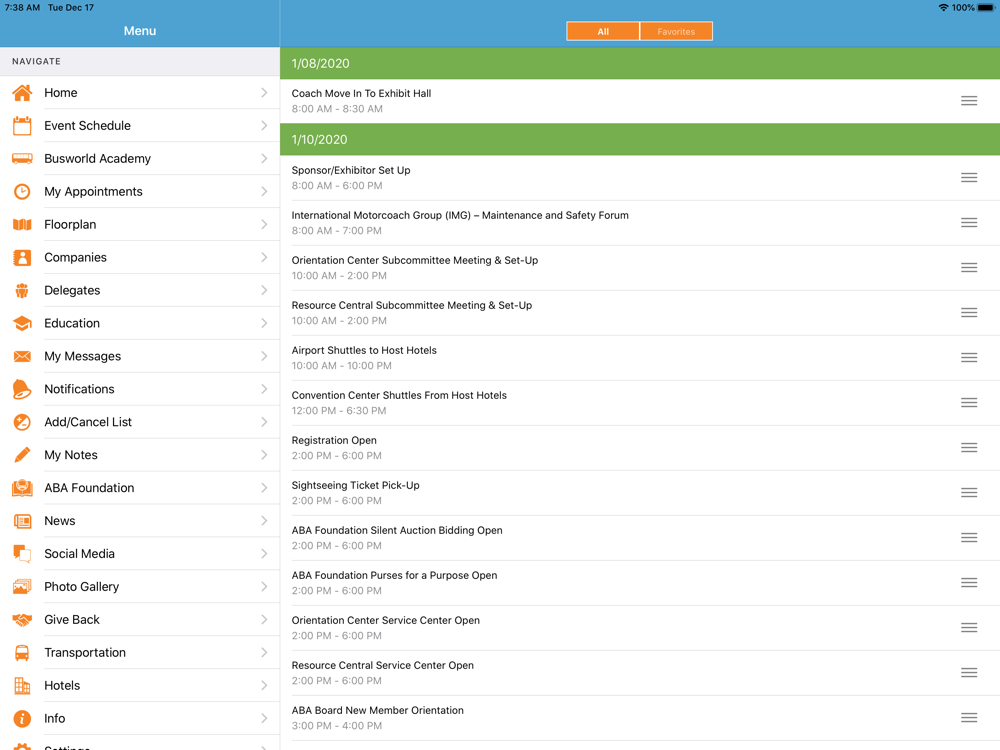
Task: Tap the Notifications bell icon
Action: [22, 389]
